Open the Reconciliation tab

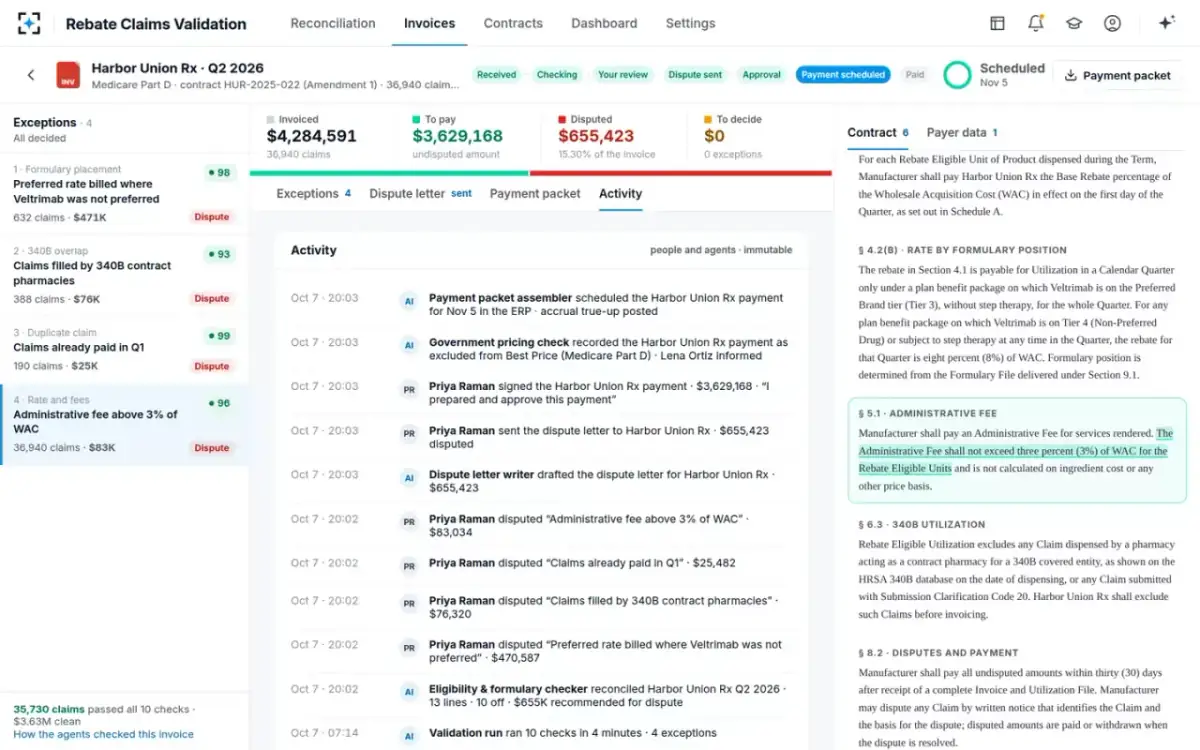tap(333, 23)
